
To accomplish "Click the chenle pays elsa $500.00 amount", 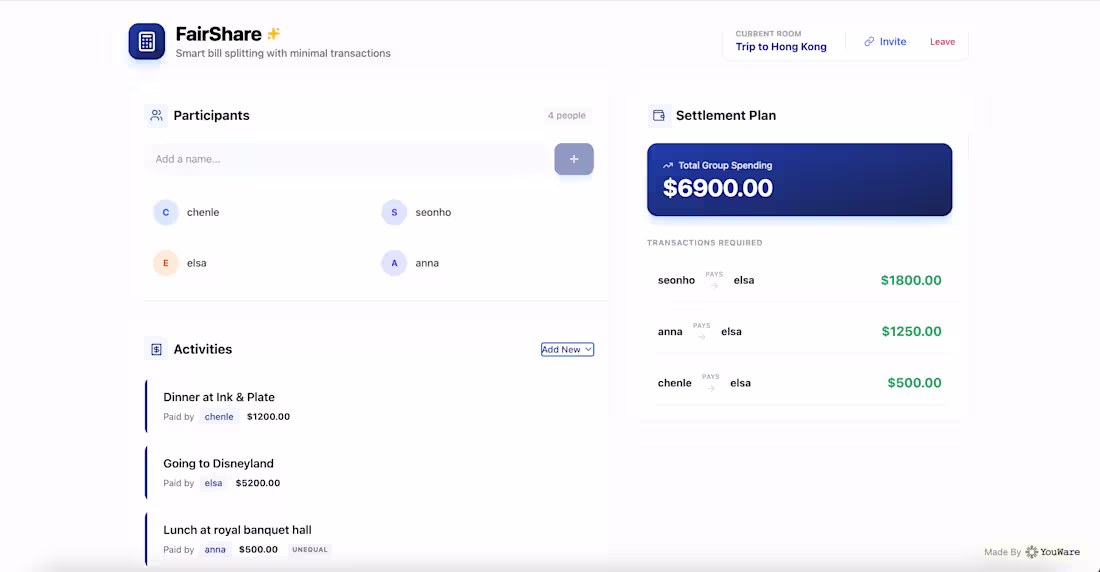I will (914, 383).
